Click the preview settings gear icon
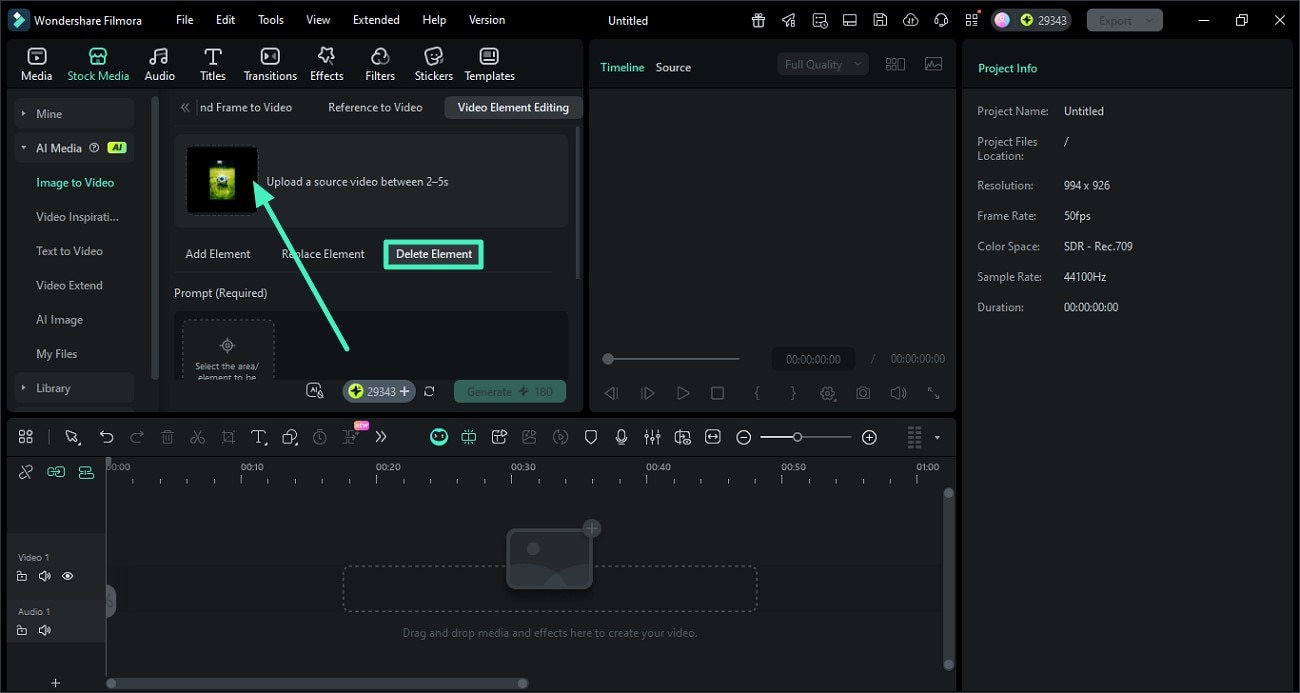The image size is (1300, 693). (x=828, y=393)
